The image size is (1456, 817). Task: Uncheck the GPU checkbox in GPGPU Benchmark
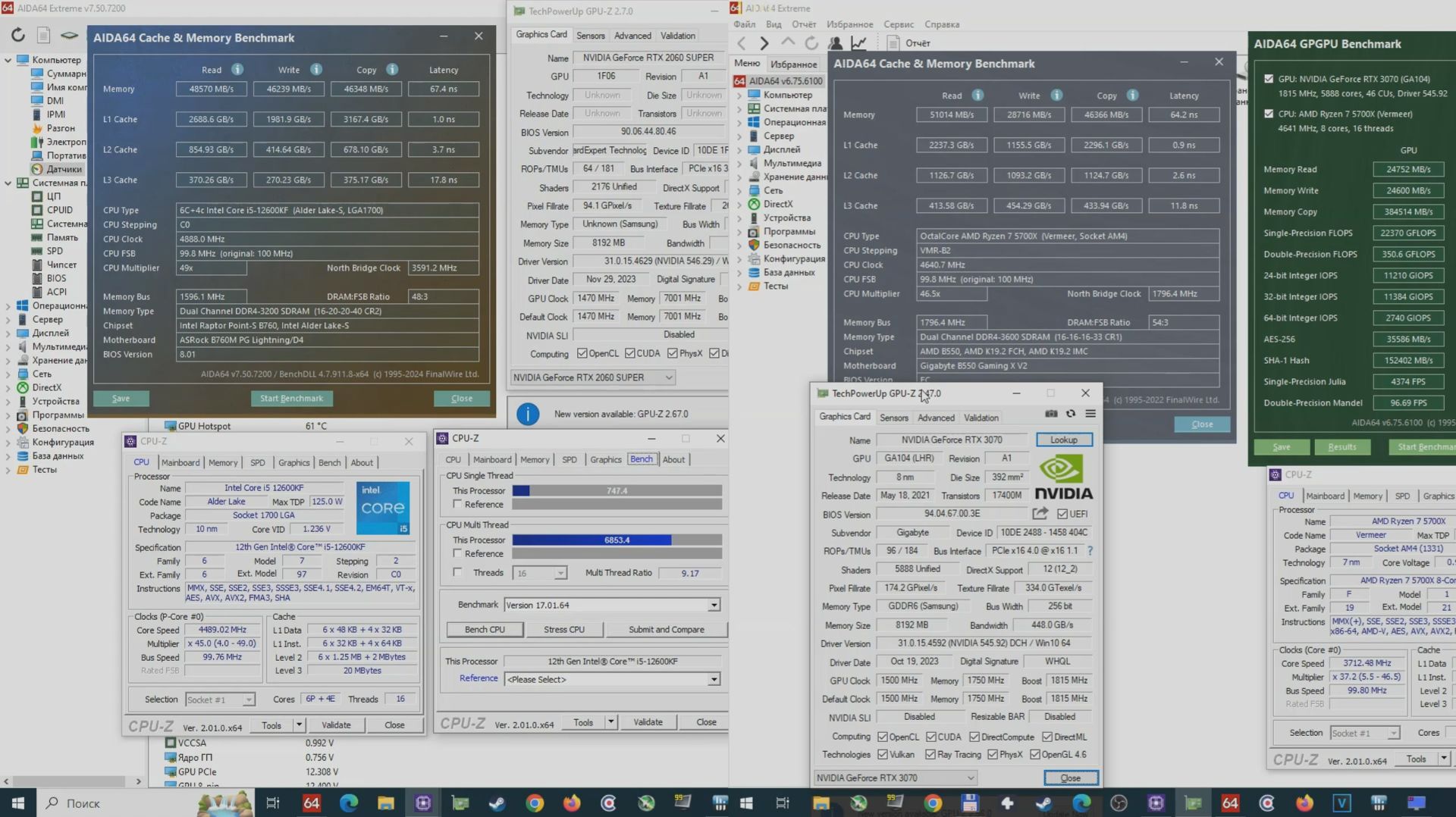pos(1269,77)
